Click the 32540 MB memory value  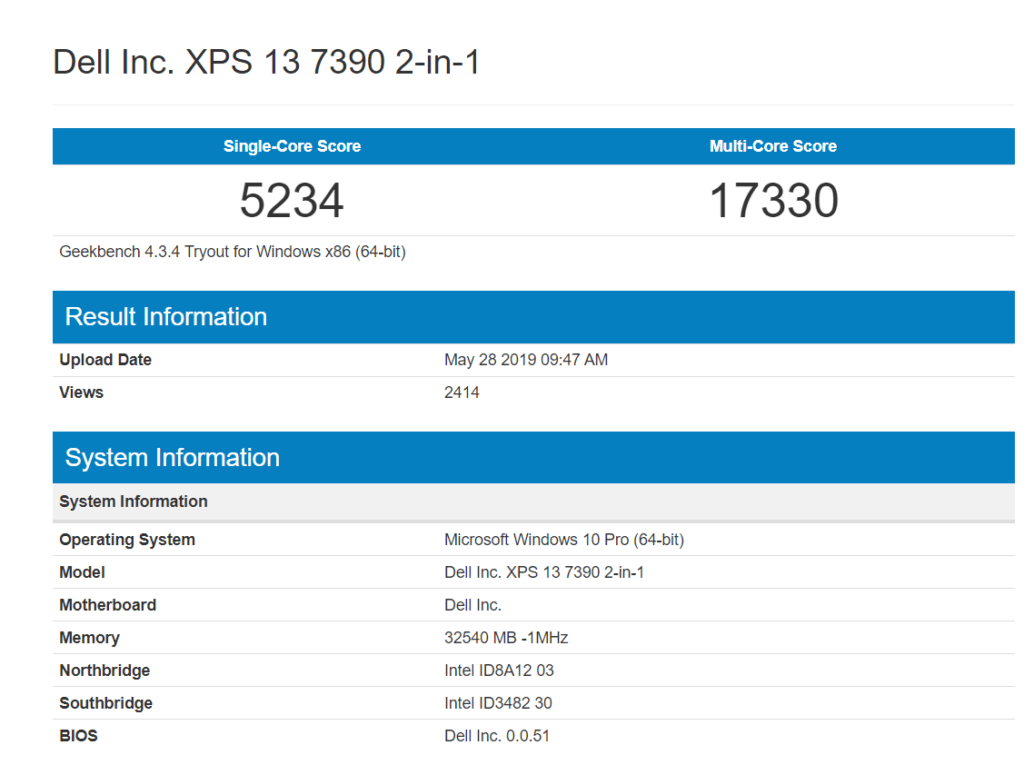tap(506, 638)
